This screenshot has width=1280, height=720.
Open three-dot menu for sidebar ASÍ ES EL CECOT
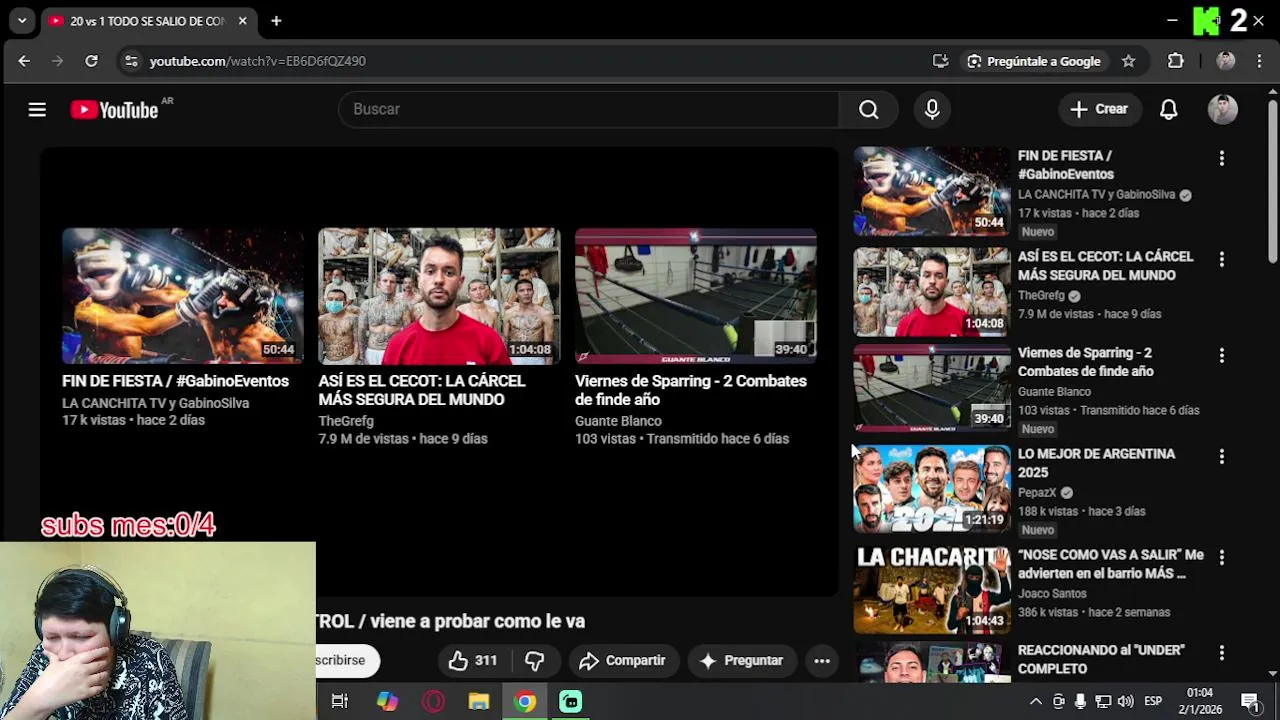(x=1221, y=259)
